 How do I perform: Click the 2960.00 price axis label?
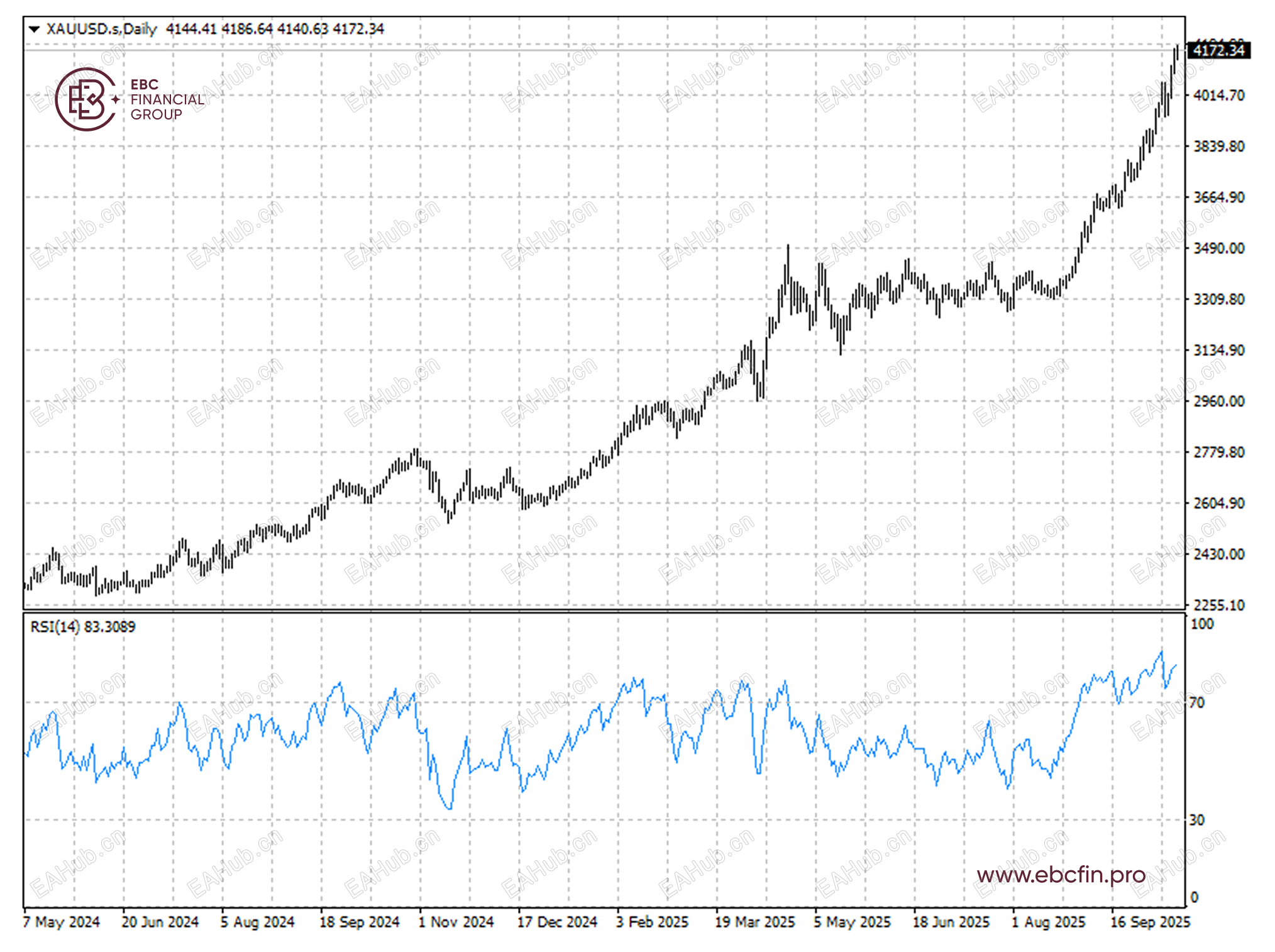[1218, 401]
